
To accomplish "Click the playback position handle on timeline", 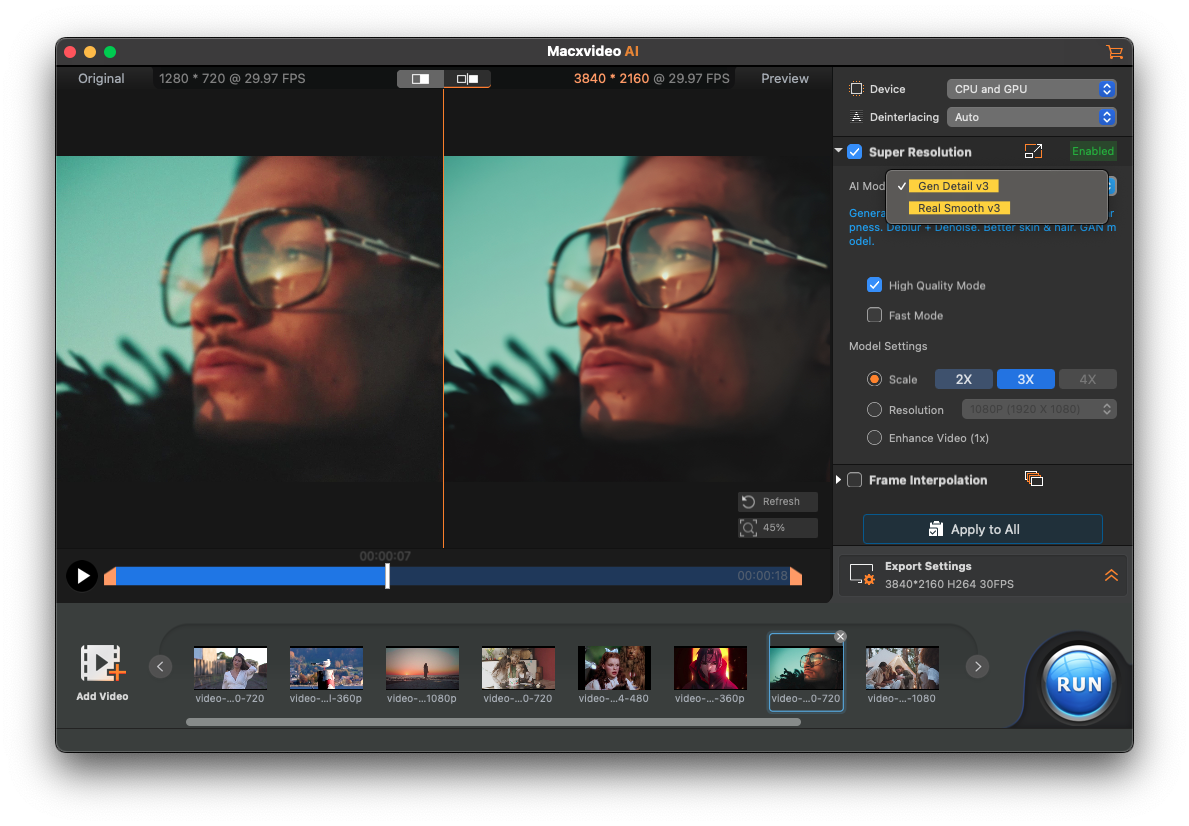I will click(x=387, y=576).
